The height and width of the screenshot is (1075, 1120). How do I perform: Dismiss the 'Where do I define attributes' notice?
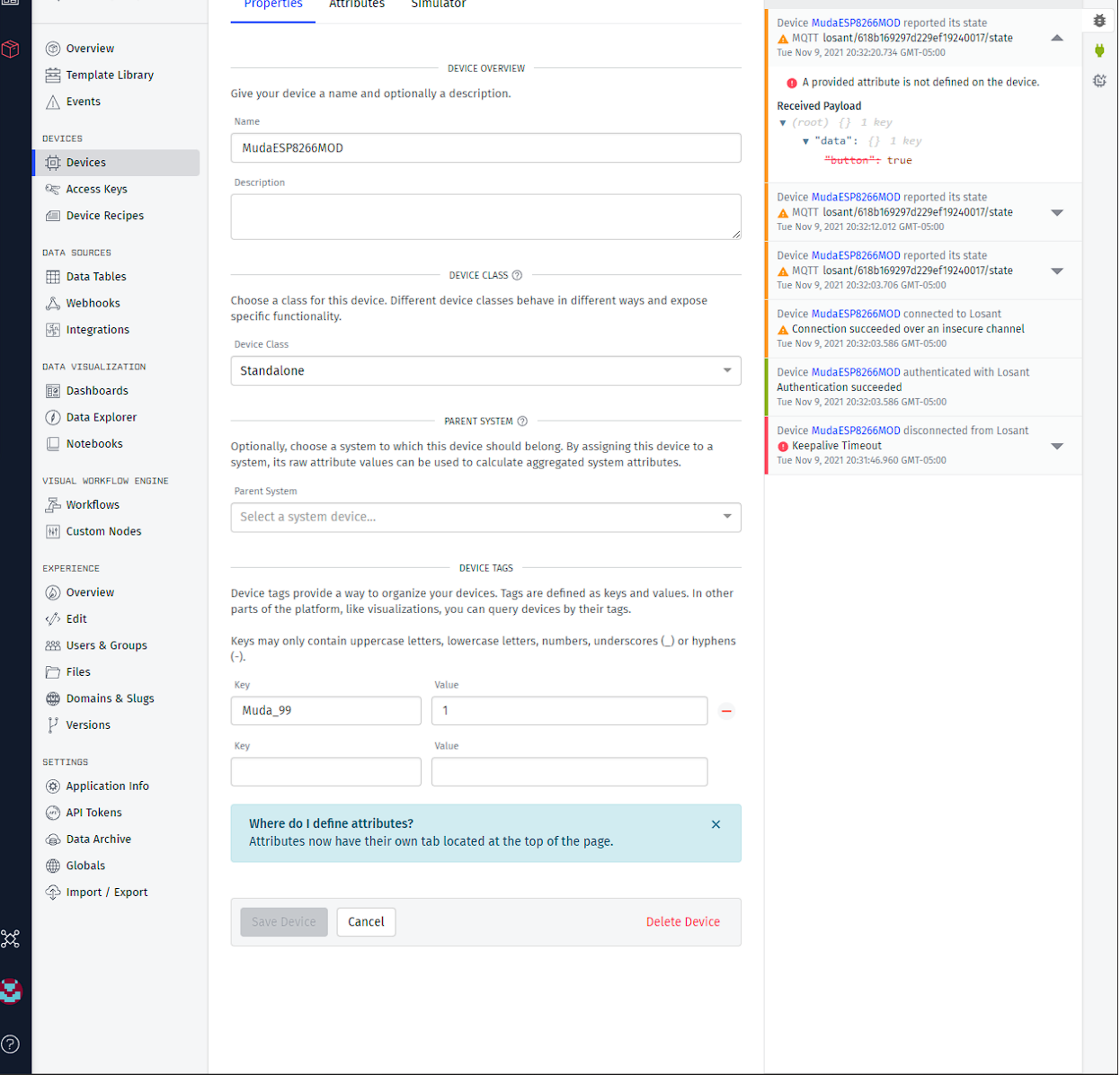(x=716, y=824)
